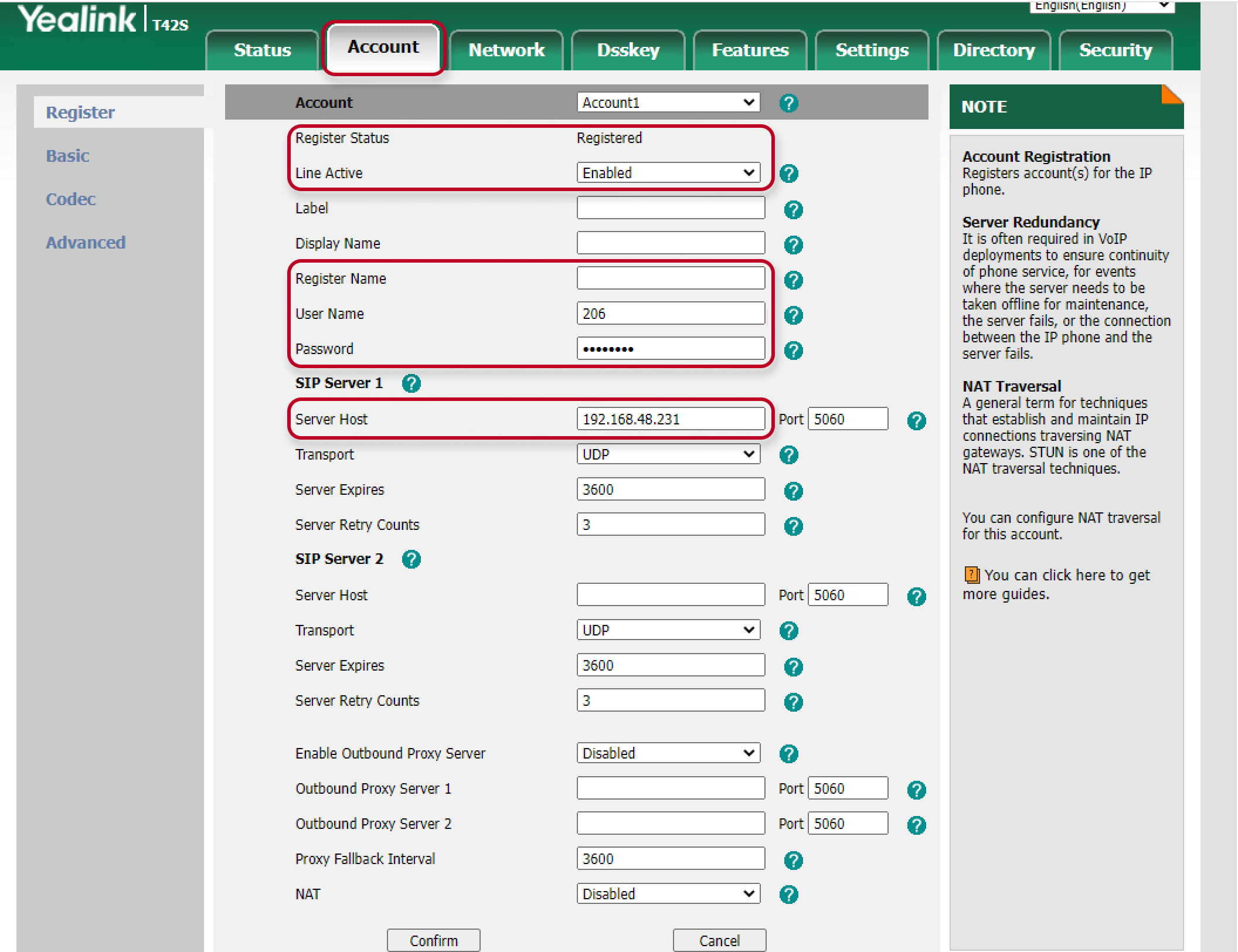Image resolution: width=1238 pixels, height=952 pixels.
Task: Open Codec in the left sidebar
Action: click(x=70, y=199)
